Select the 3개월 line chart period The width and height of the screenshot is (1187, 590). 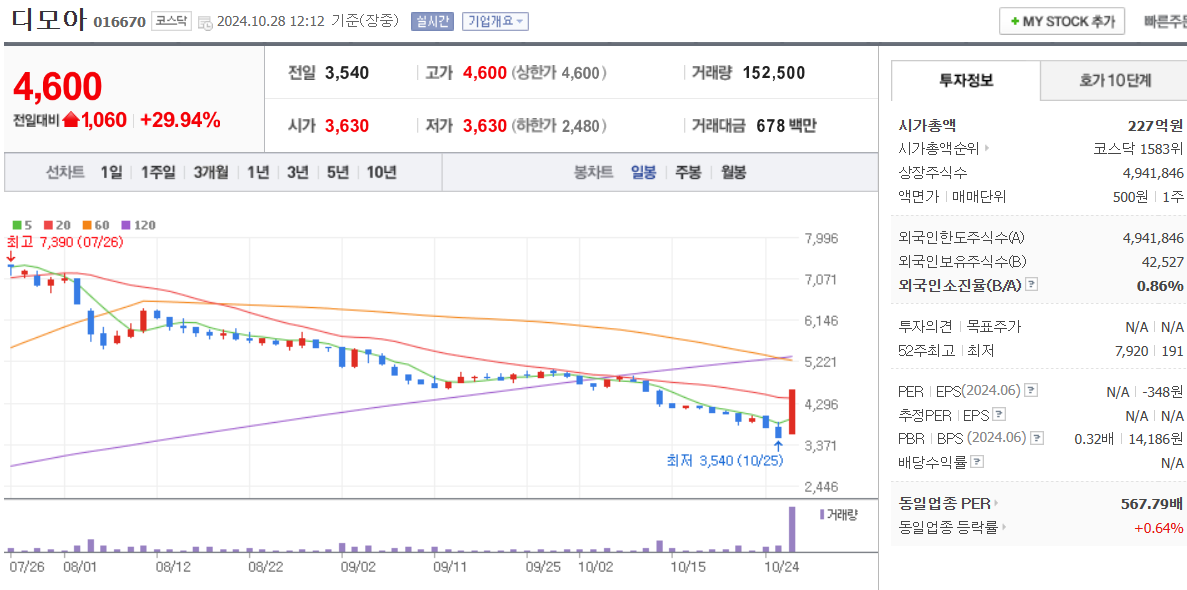coord(210,173)
